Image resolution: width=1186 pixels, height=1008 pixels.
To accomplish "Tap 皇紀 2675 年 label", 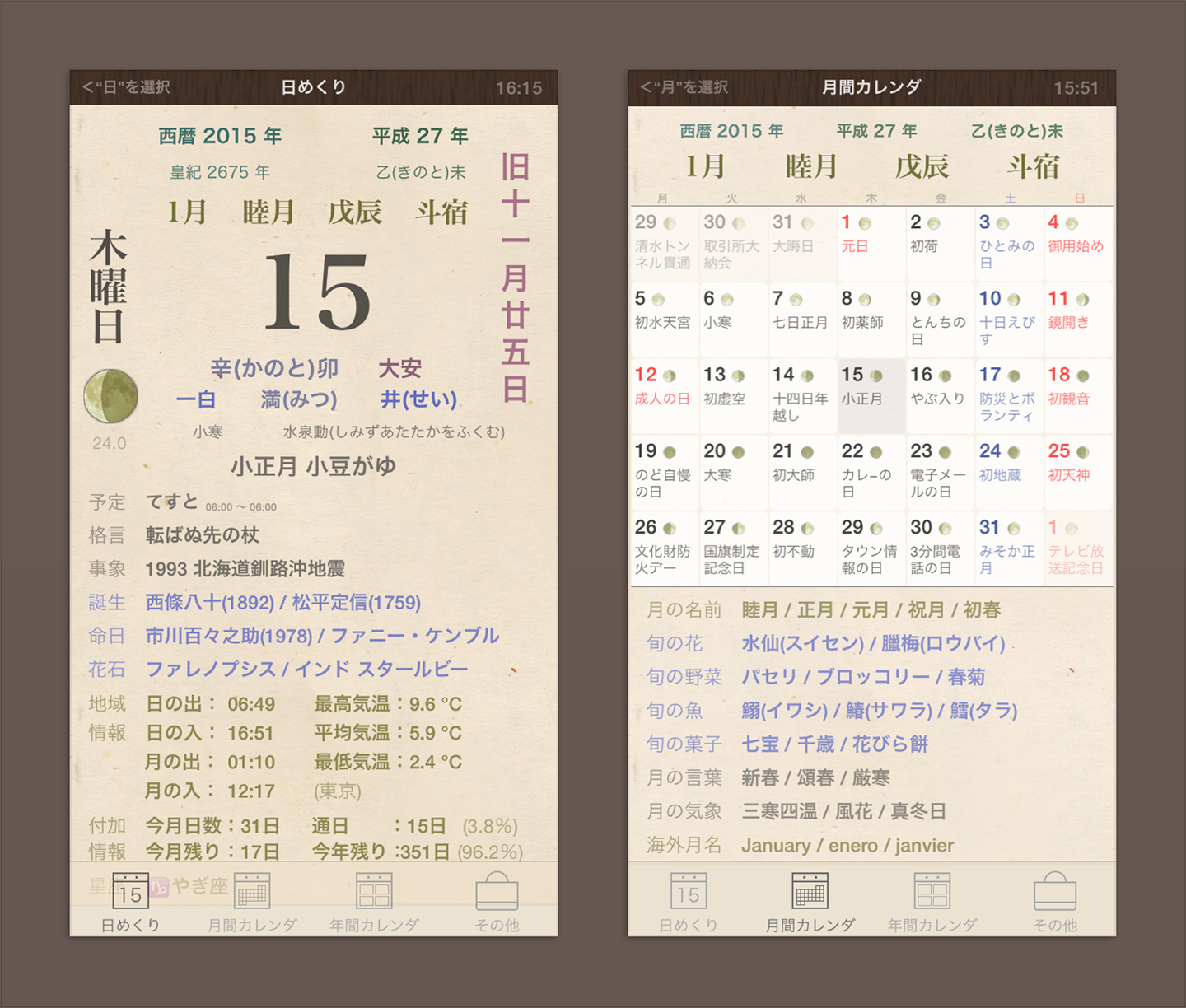I will pos(220,172).
